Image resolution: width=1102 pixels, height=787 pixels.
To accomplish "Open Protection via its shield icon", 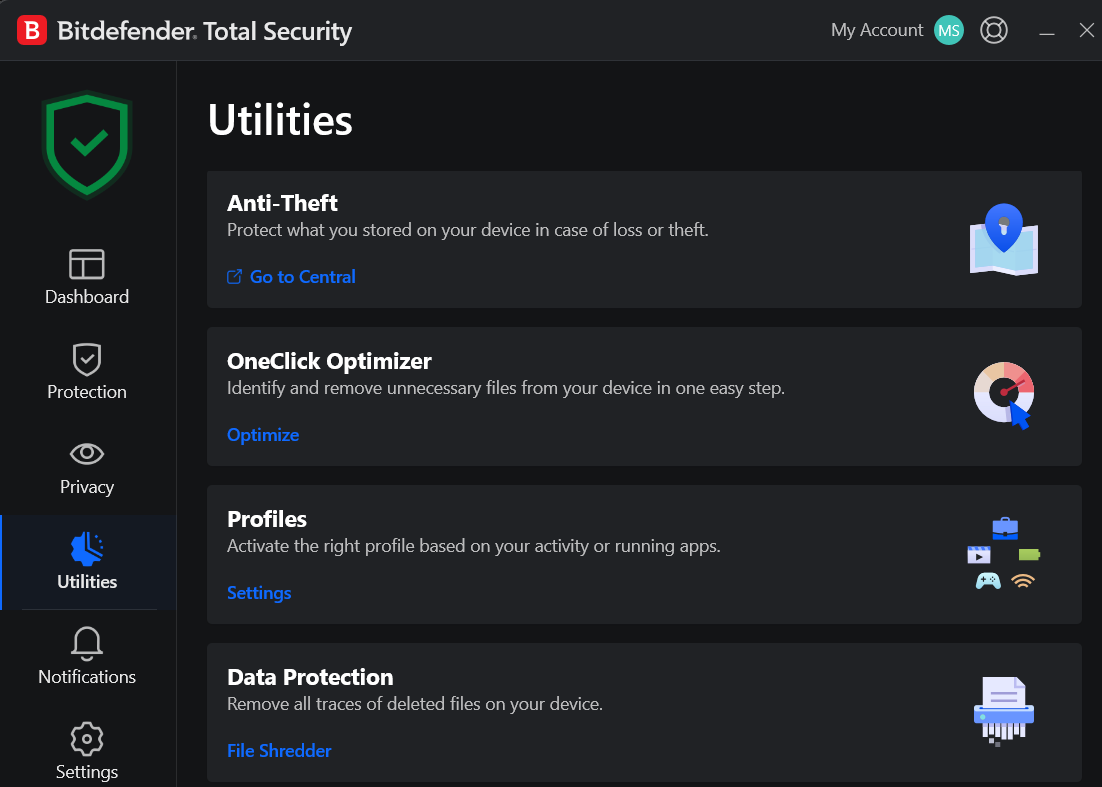I will tap(87, 360).
